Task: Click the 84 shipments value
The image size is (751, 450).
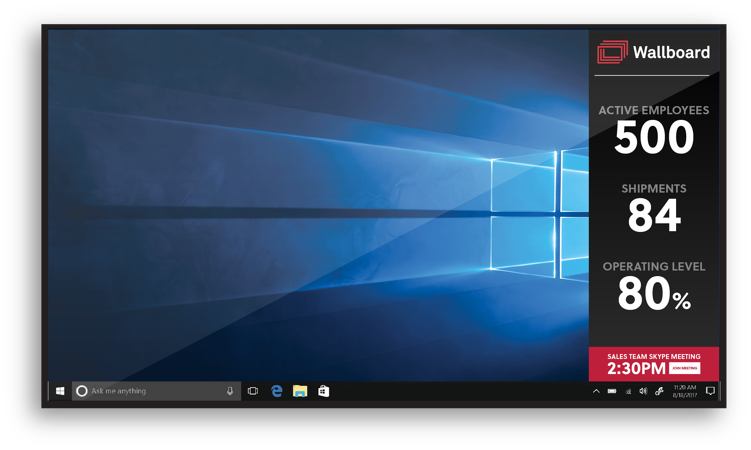Action: [x=654, y=215]
